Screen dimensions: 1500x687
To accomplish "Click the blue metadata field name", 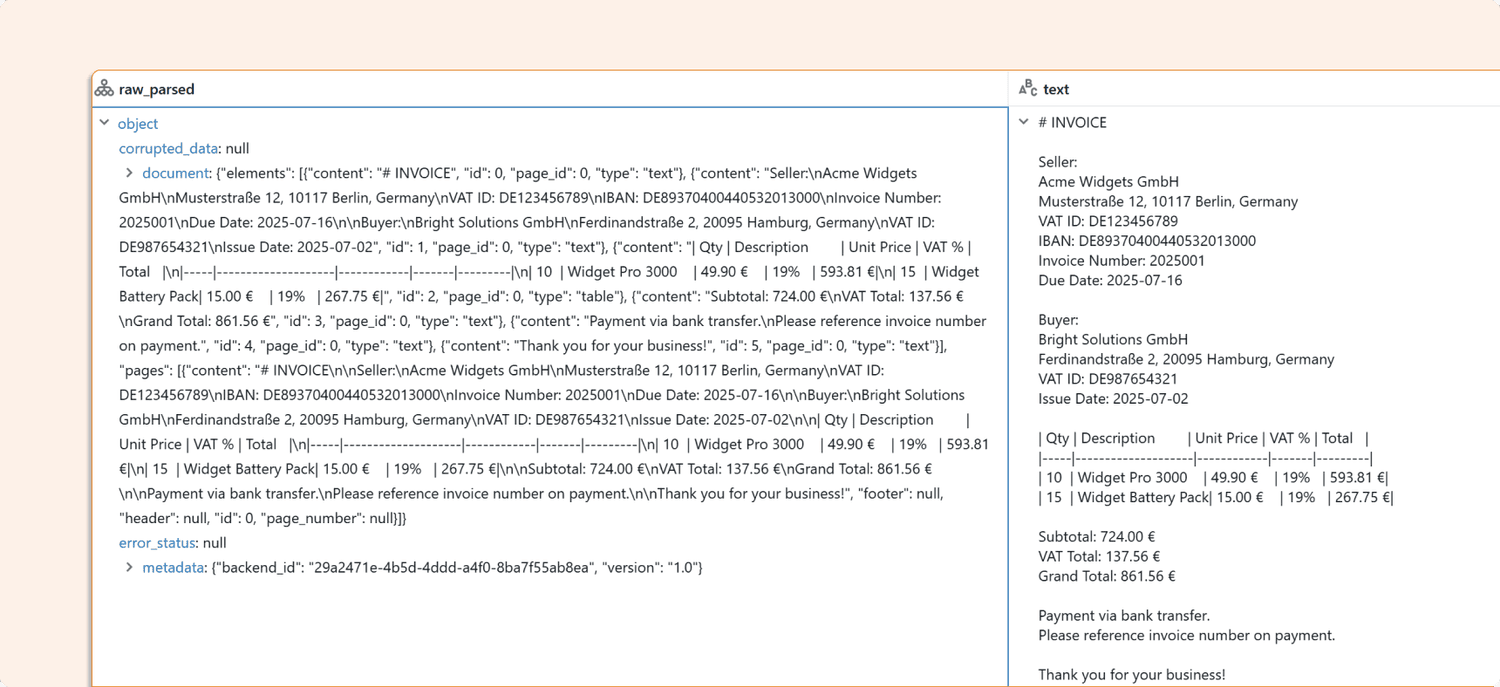I will point(173,567).
